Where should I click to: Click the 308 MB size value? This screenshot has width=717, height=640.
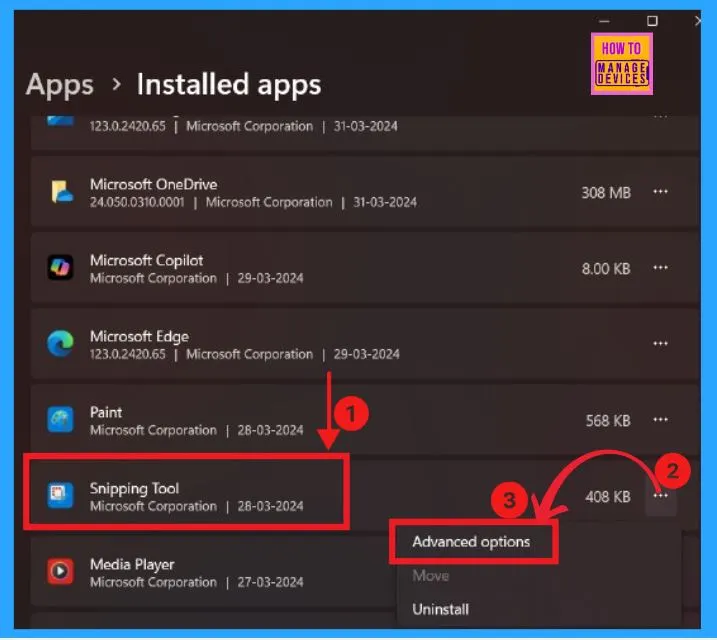coord(606,192)
